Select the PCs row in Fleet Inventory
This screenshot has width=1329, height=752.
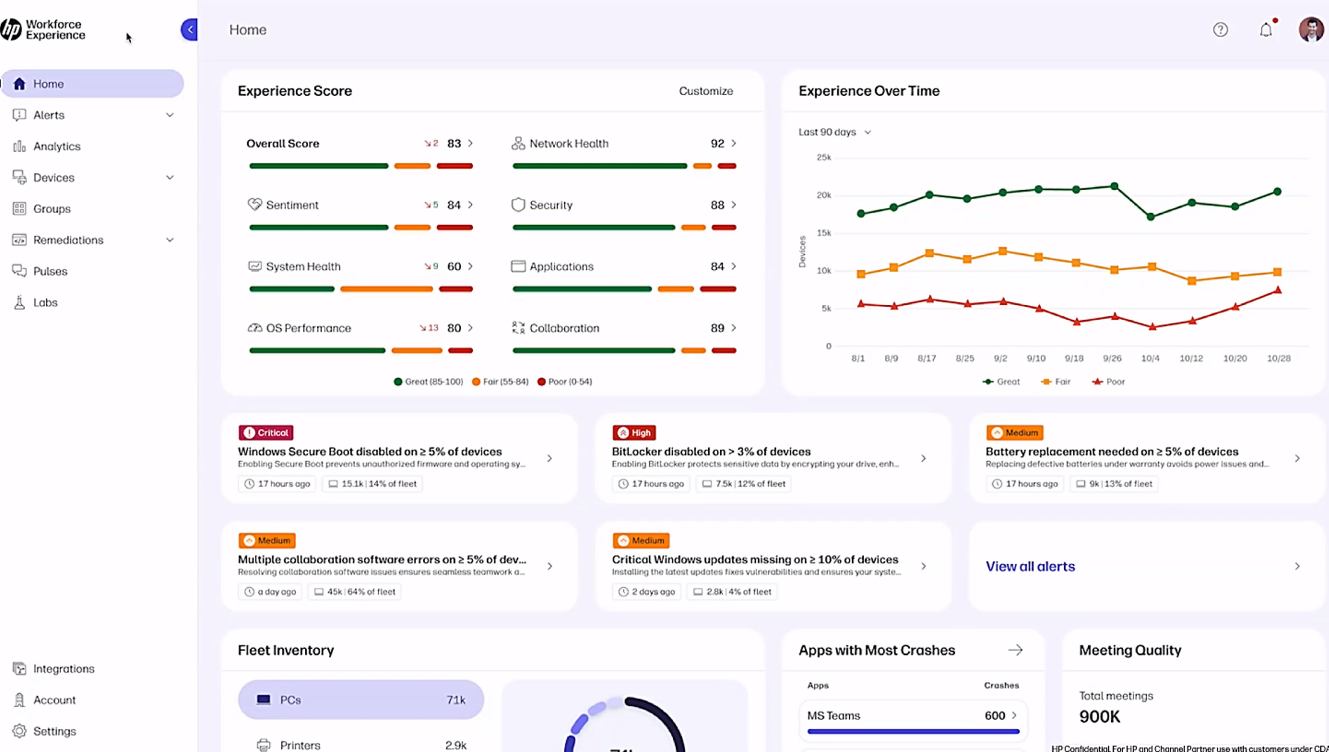pyautogui.click(x=361, y=700)
